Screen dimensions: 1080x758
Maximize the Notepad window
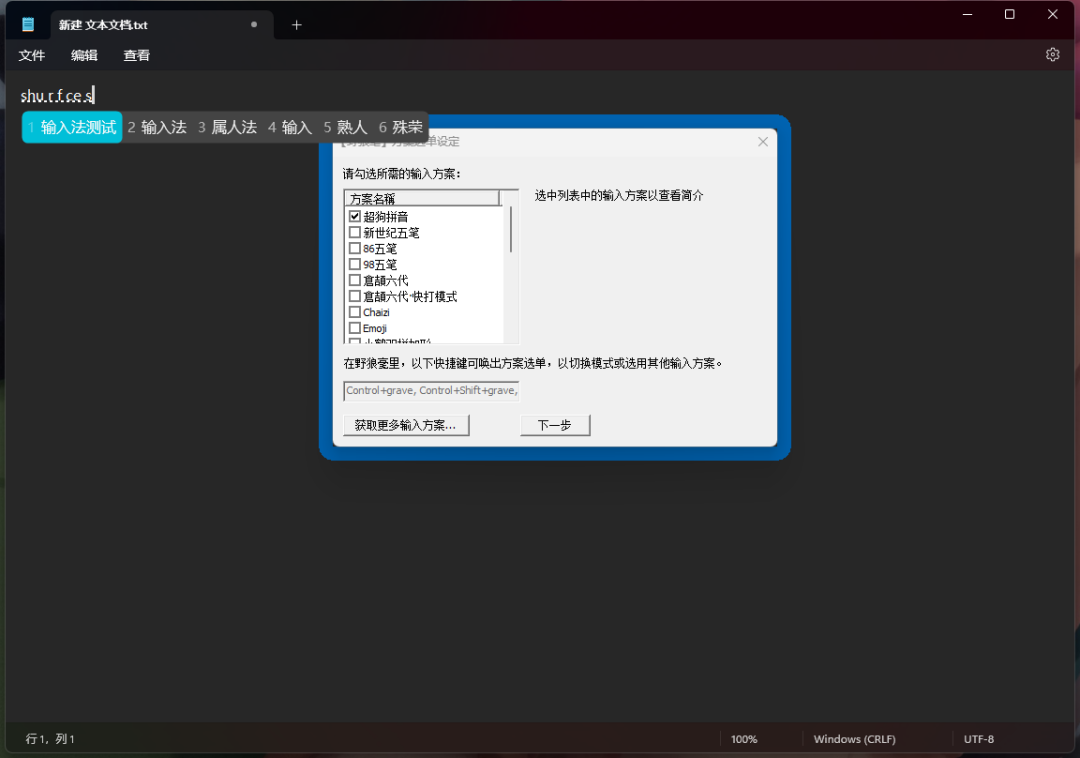tap(1009, 14)
